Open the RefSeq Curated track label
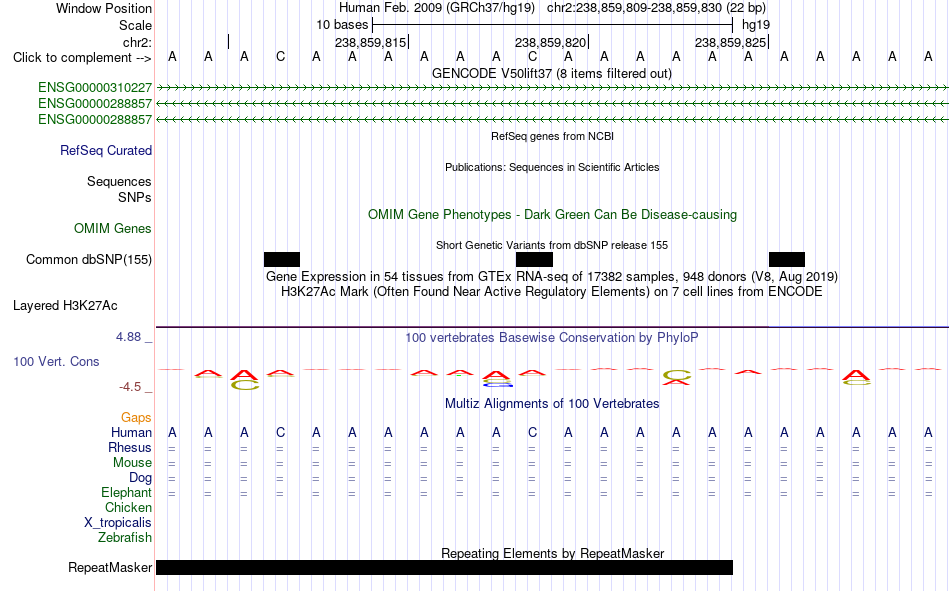Viewport: 950px width, 591px height. click(106, 150)
